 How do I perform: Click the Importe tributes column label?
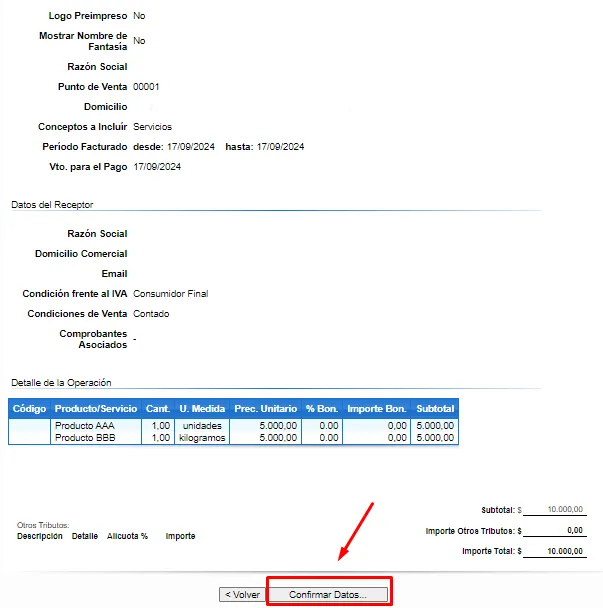(180, 536)
